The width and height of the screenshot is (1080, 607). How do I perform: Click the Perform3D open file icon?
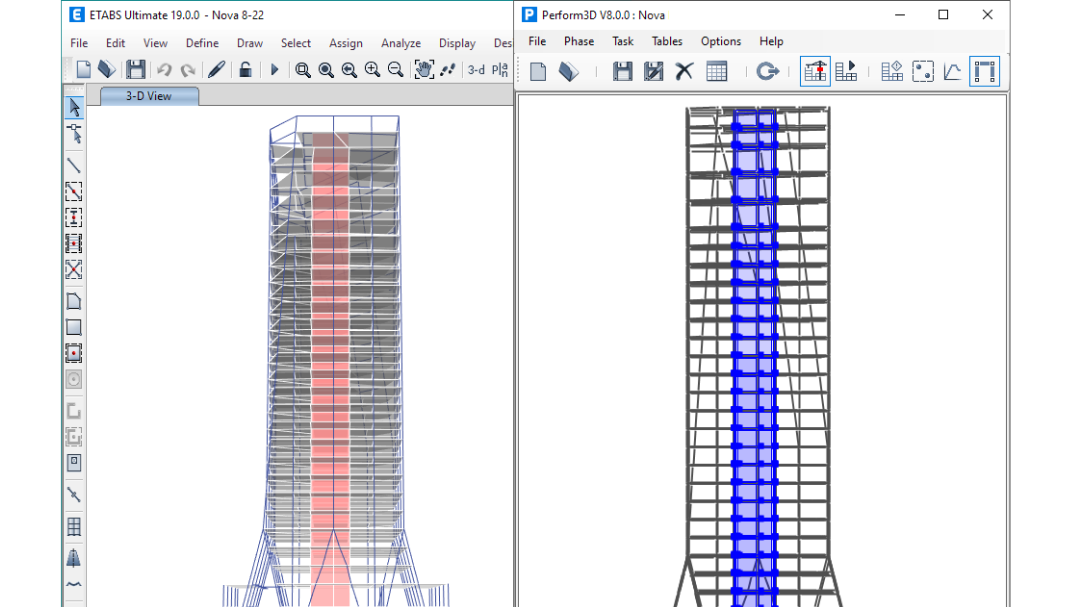click(x=569, y=71)
